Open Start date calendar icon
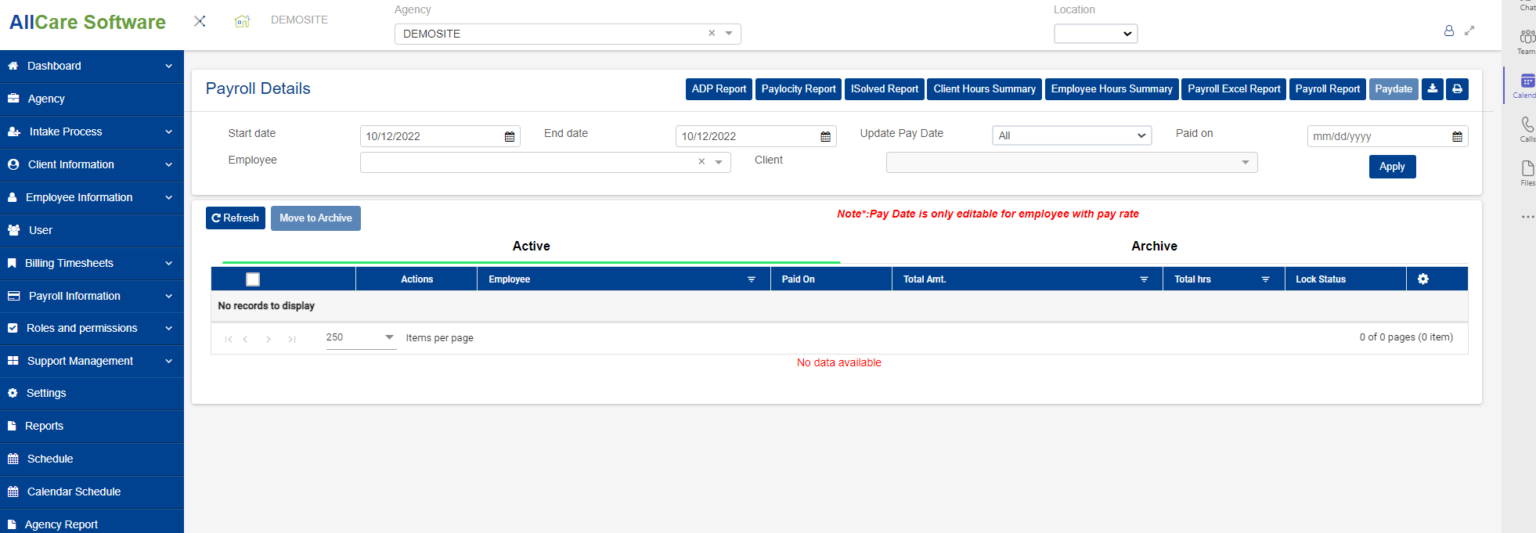The height and width of the screenshot is (533, 1536). tap(509, 136)
